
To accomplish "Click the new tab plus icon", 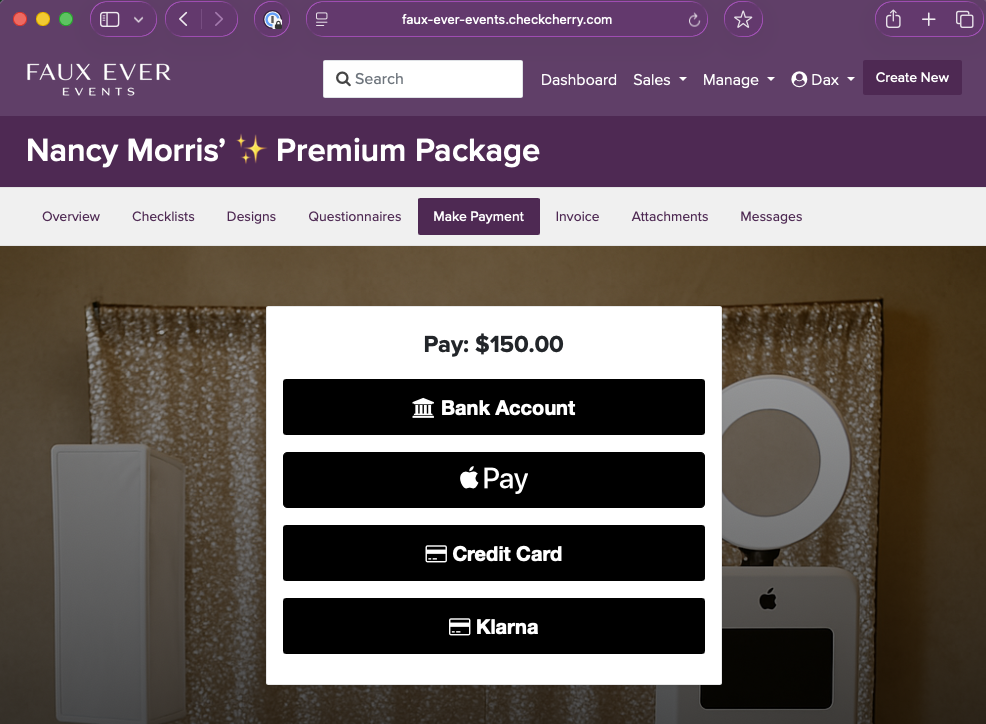I will pos(928,19).
